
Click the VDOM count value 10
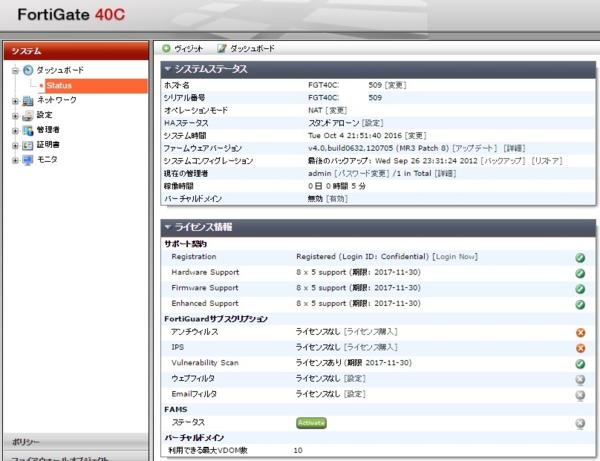coord(298,450)
